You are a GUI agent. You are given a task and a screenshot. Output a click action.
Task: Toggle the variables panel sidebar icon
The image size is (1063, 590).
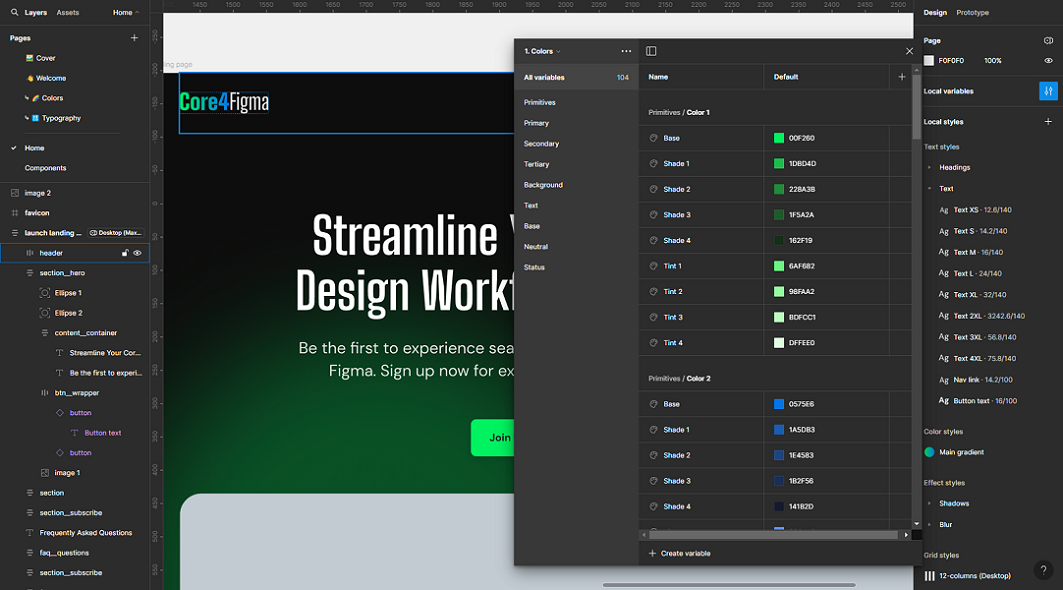651,51
